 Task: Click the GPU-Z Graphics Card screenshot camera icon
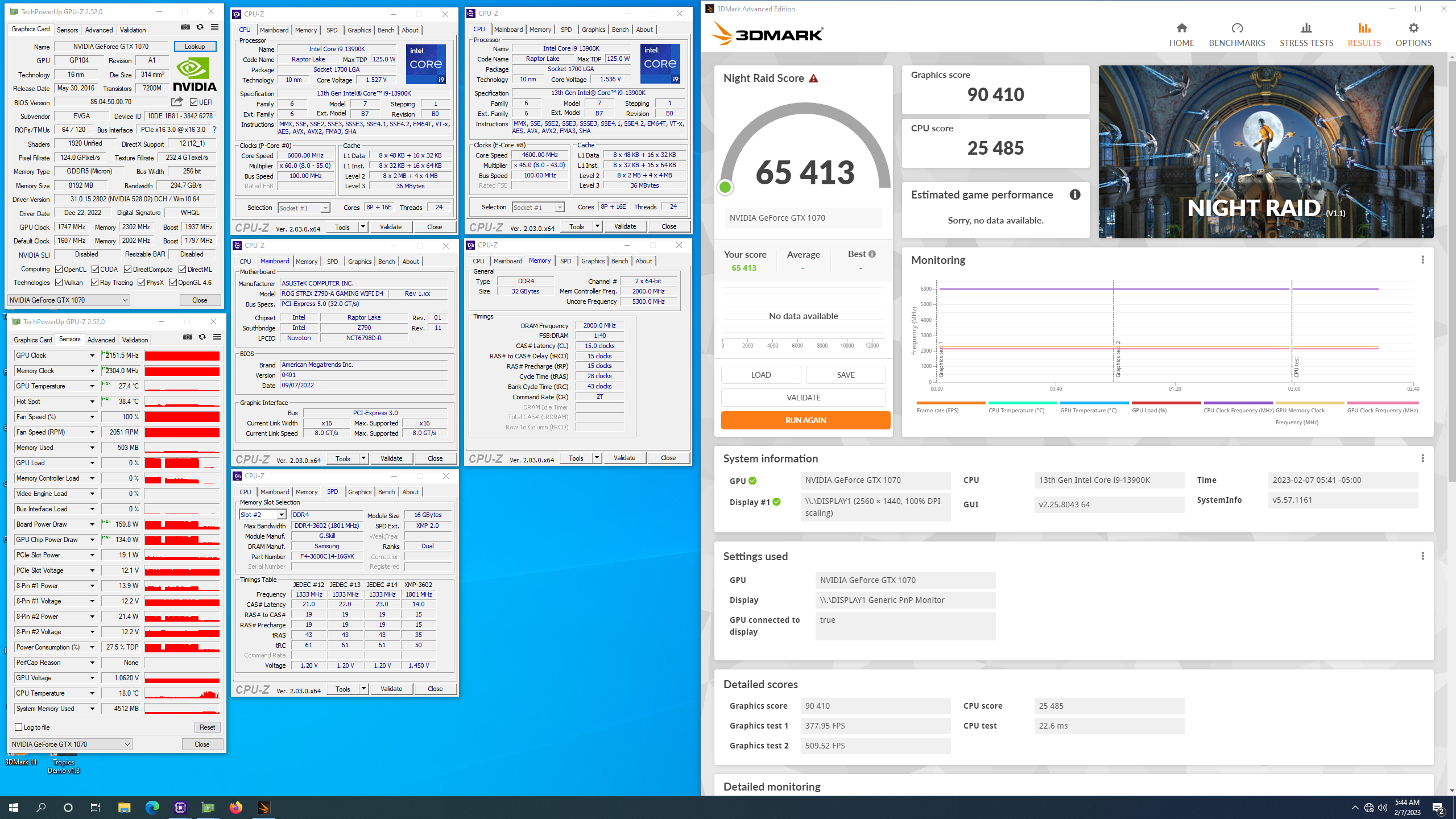coord(185,27)
